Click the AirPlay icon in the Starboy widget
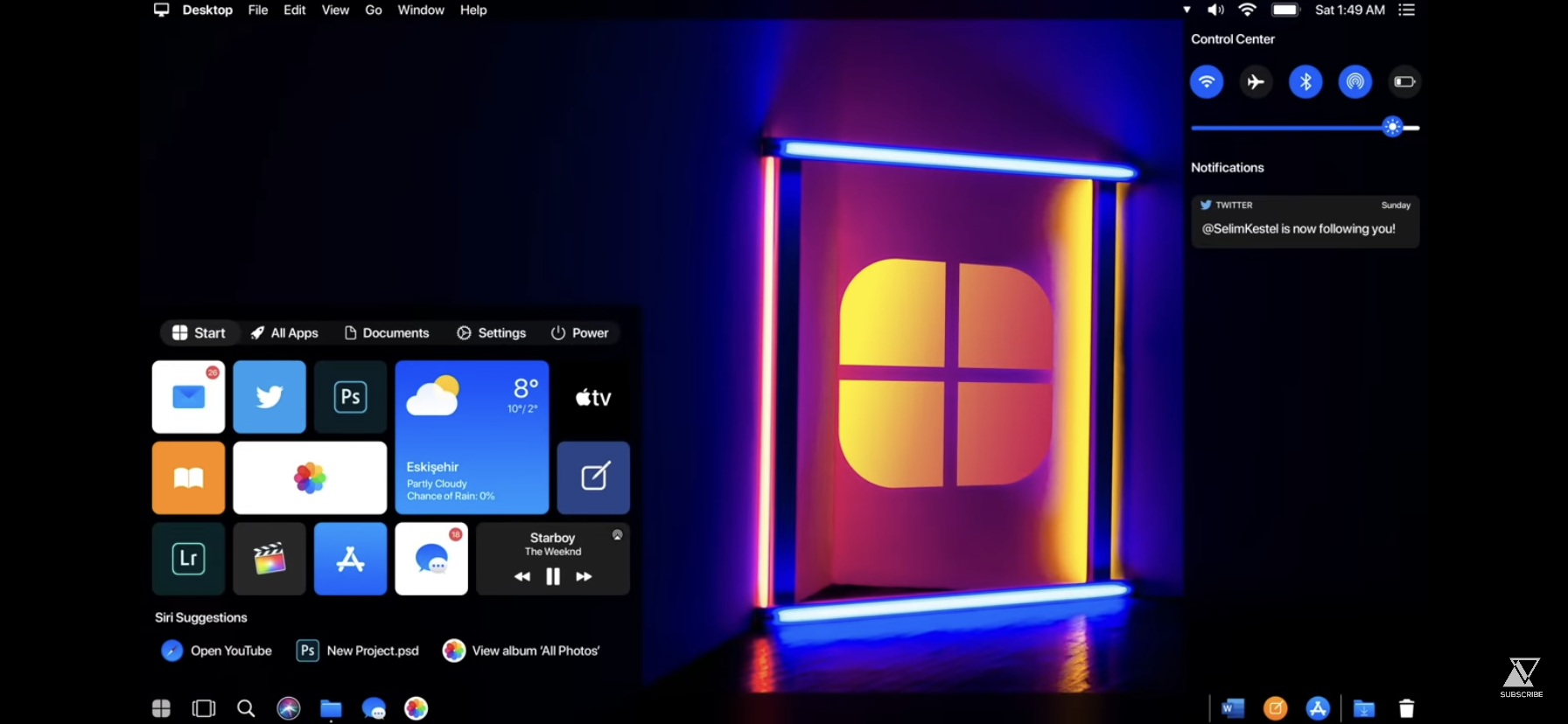This screenshot has width=1568, height=724. point(617,534)
